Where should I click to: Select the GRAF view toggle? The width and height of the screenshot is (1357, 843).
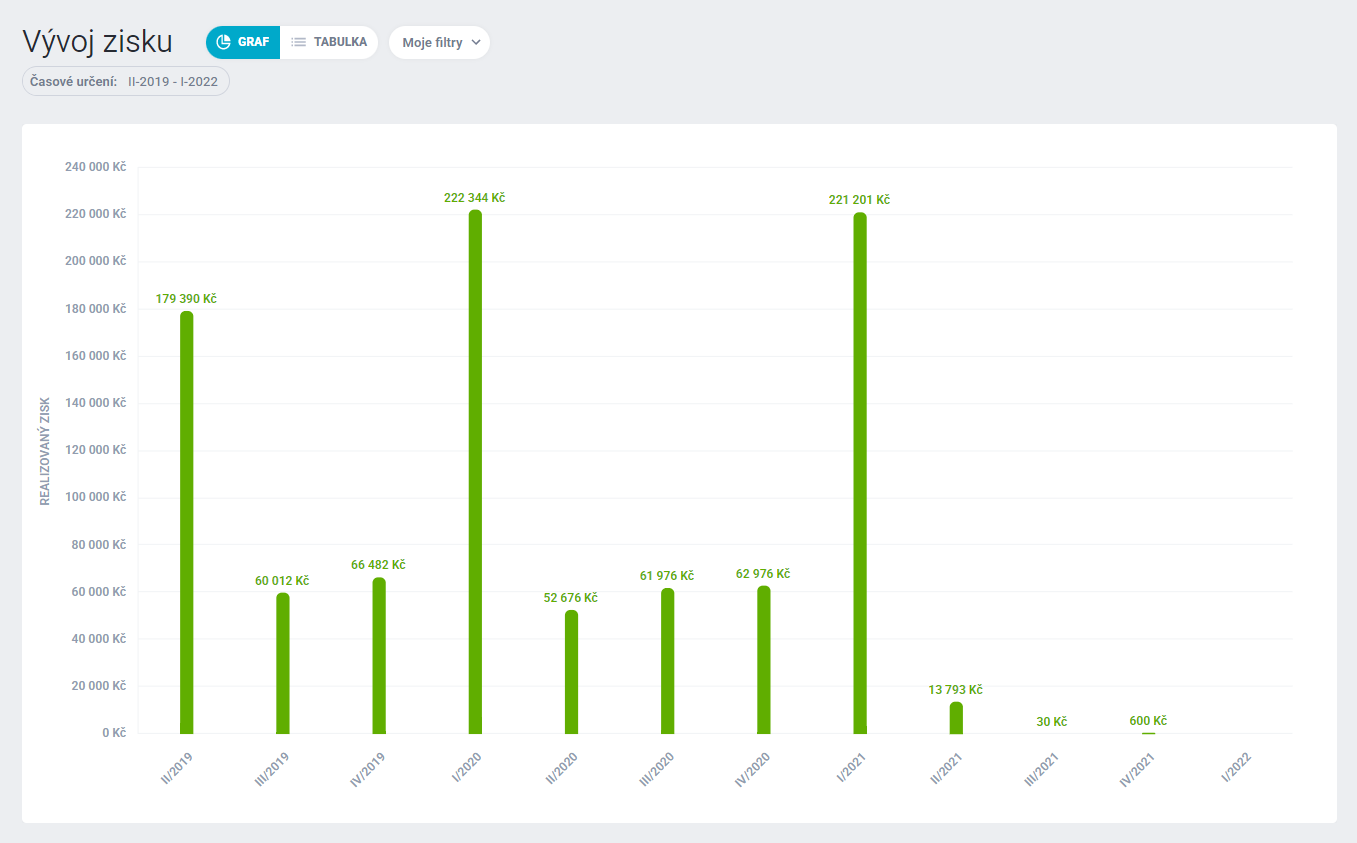(243, 42)
